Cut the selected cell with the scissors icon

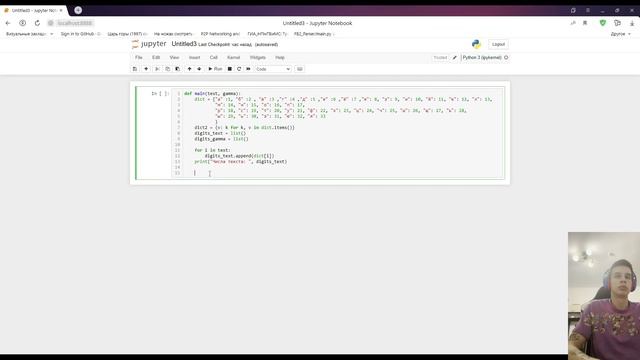[x=158, y=69]
